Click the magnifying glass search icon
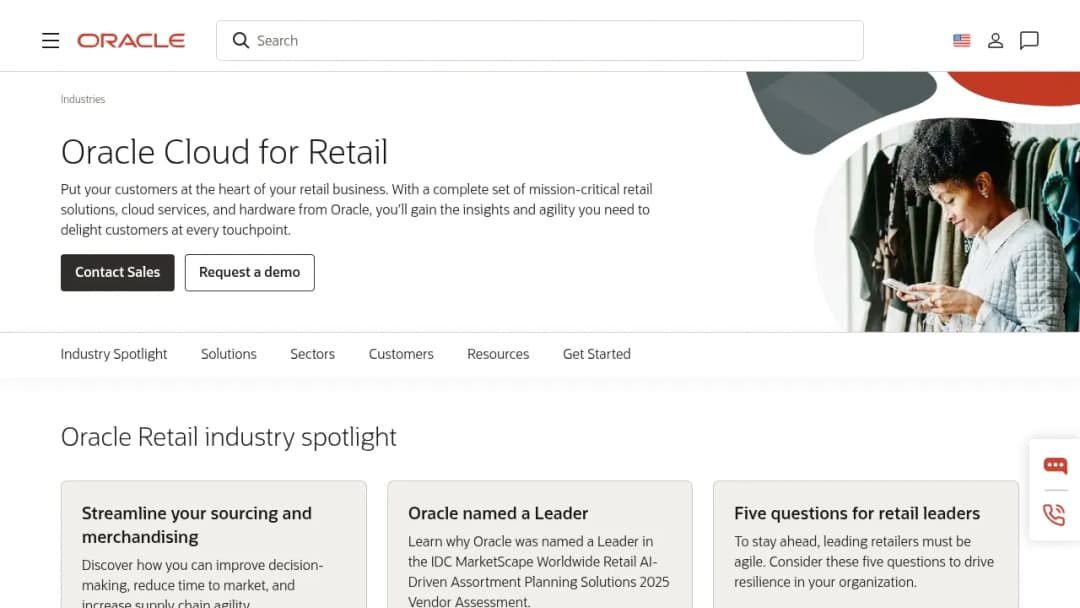Screen dimensions: 1080x608 [x=240, y=41]
